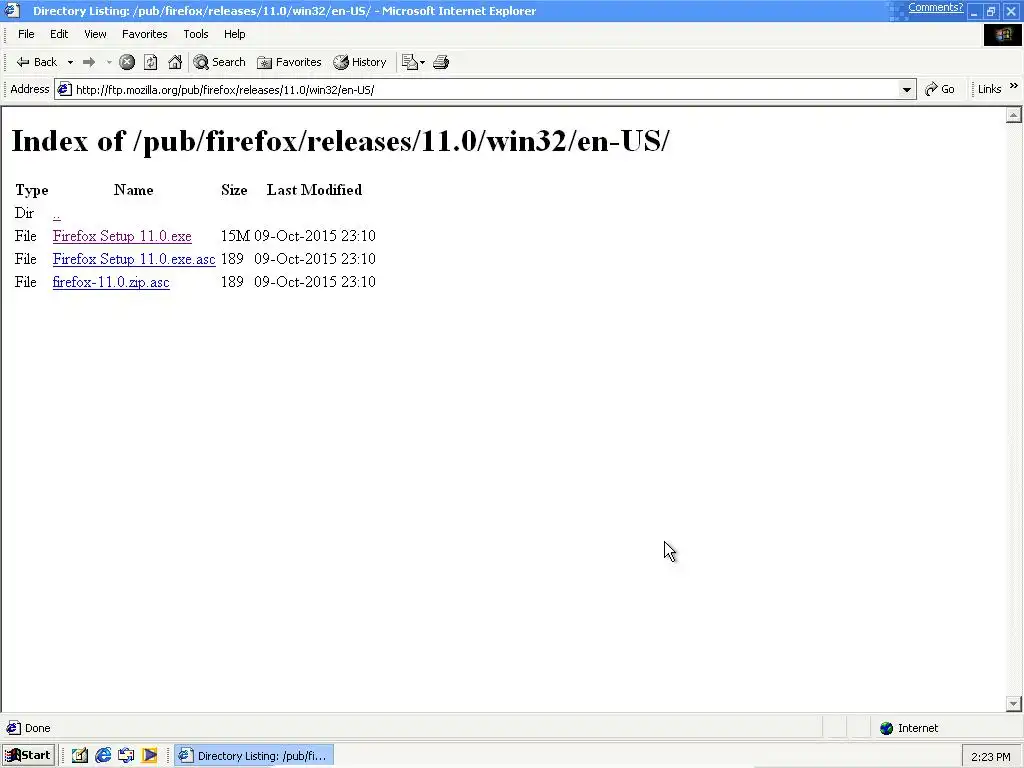Print the page with the printer icon
The image size is (1024, 768).
coord(441,62)
